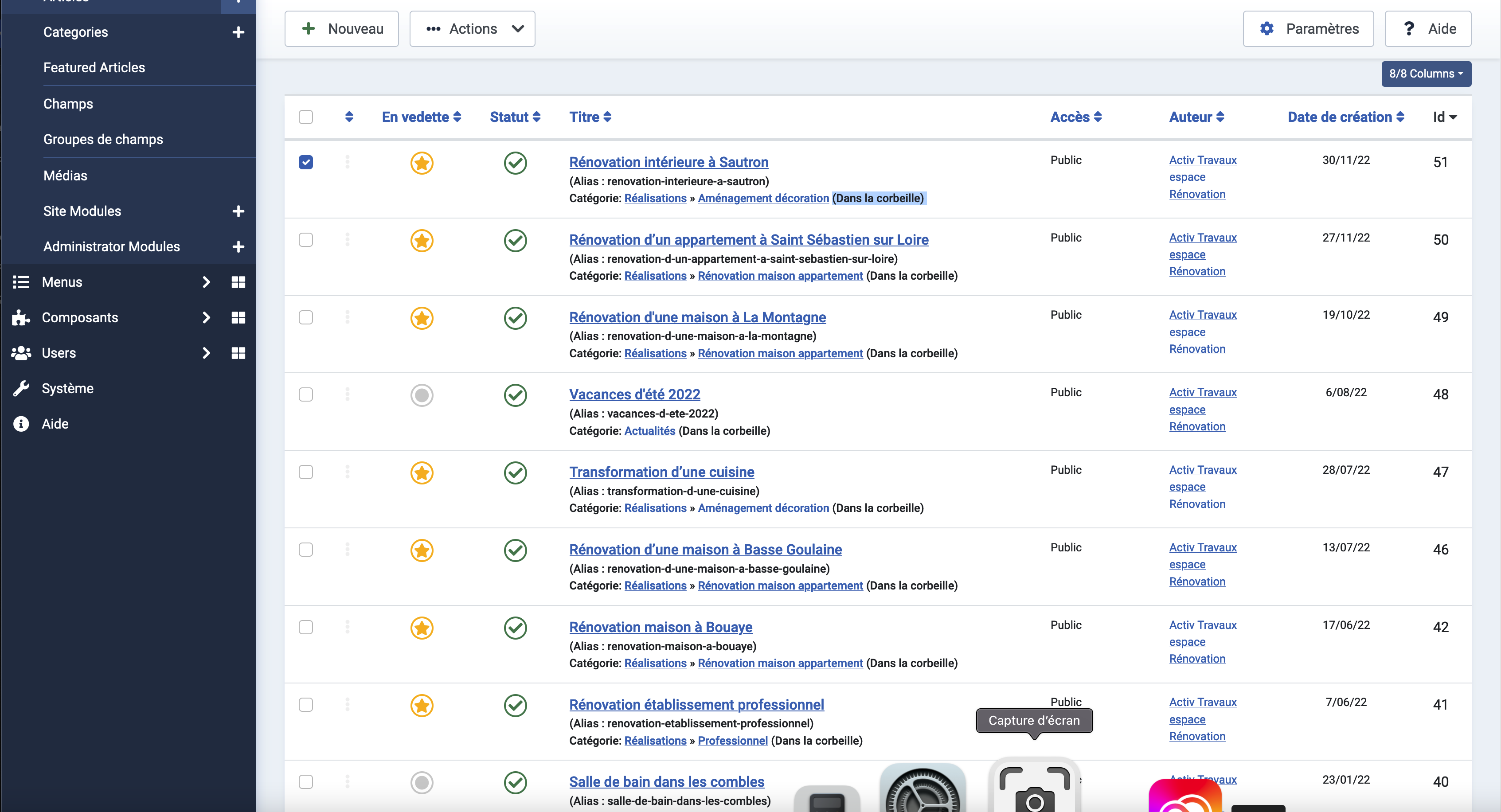Click the plus icon next to Categories

click(238, 32)
